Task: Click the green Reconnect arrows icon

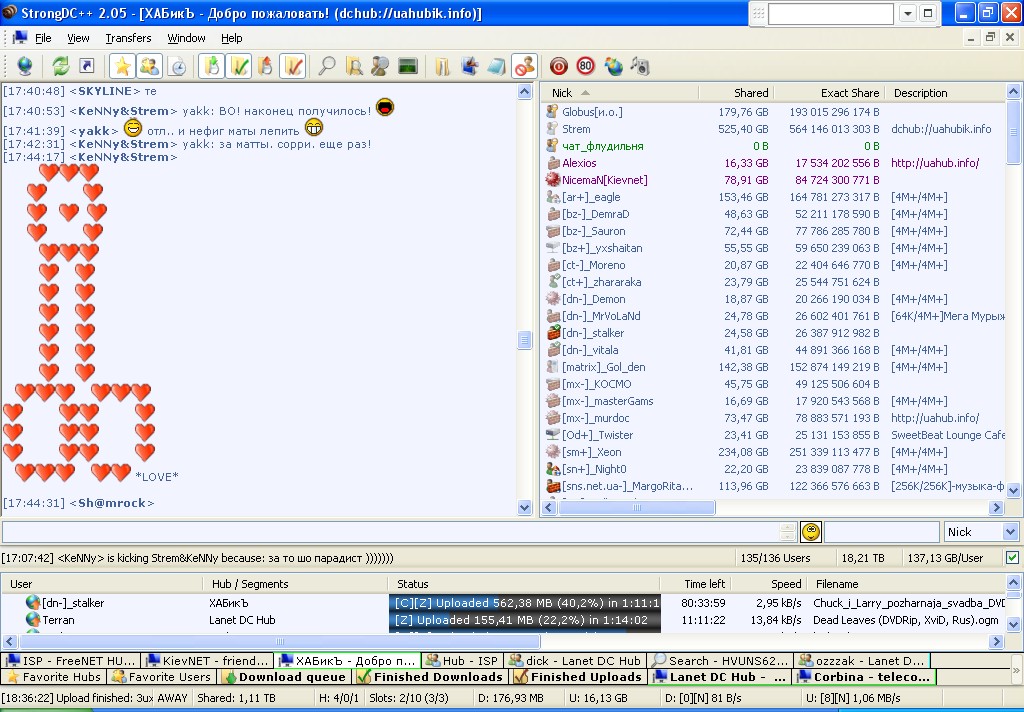Action: tap(61, 66)
